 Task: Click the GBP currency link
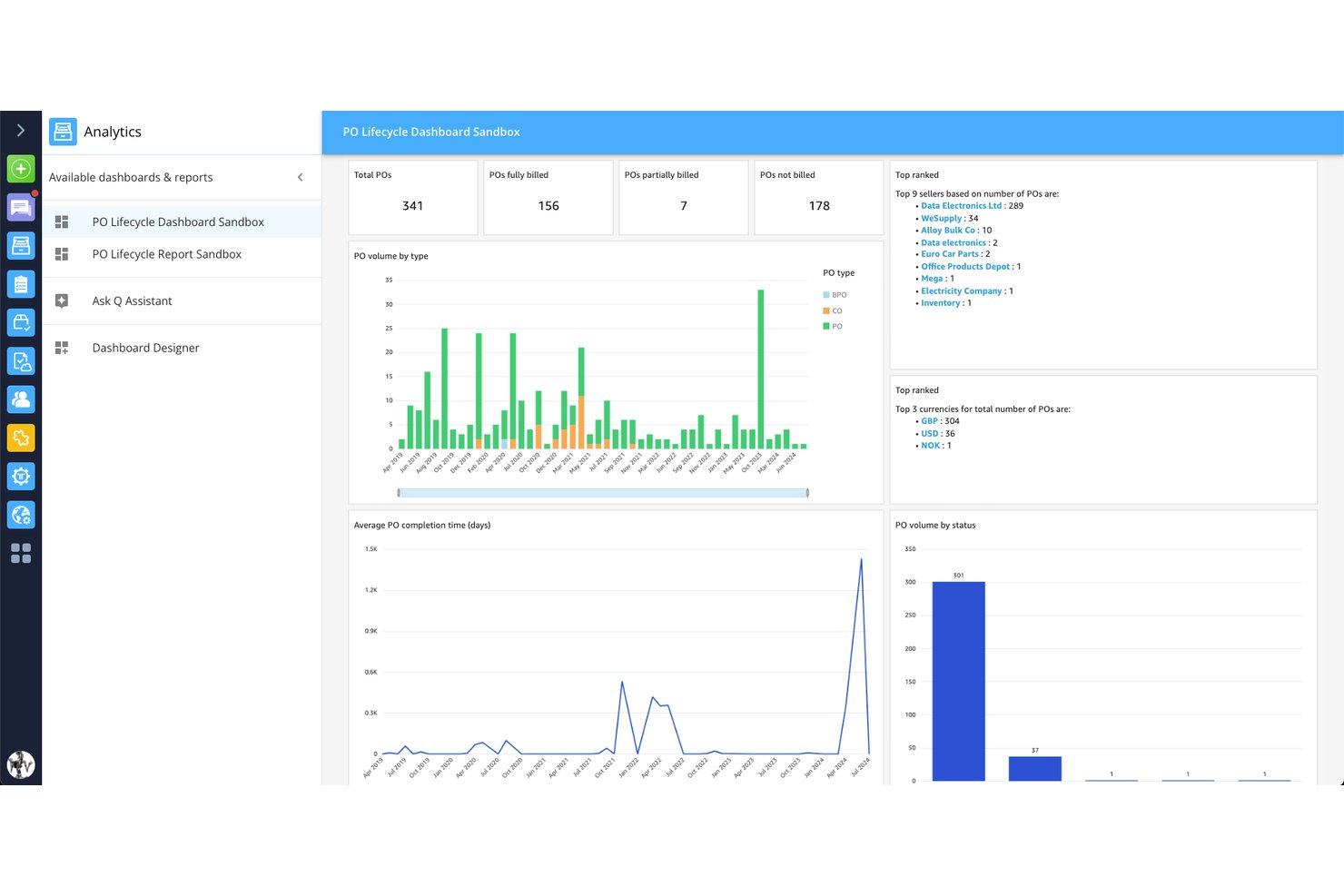pos(929,421)
